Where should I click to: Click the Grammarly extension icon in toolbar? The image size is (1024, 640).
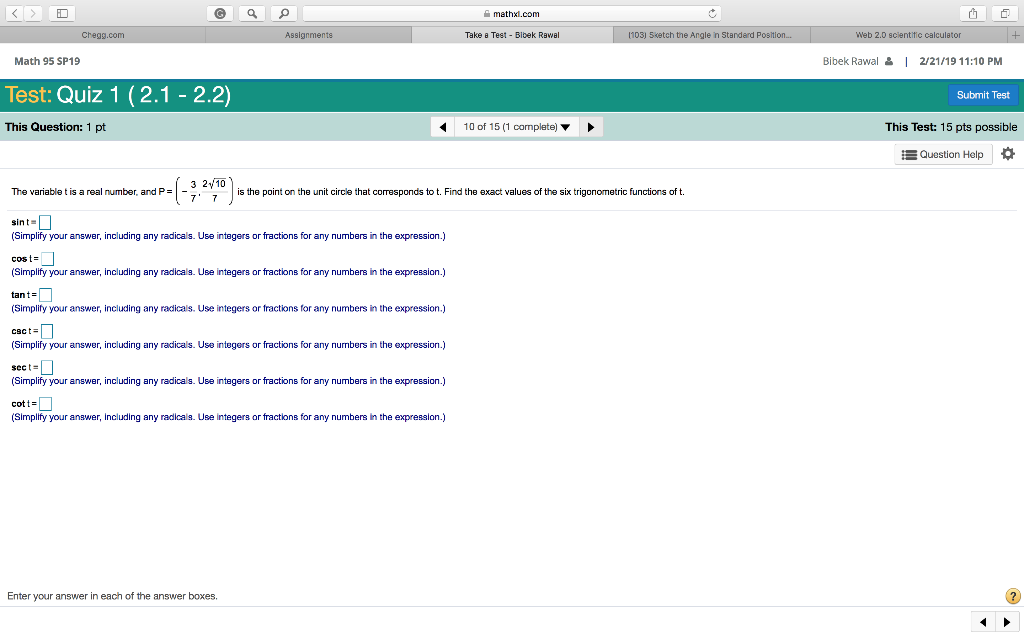click(x=220, y=13)
